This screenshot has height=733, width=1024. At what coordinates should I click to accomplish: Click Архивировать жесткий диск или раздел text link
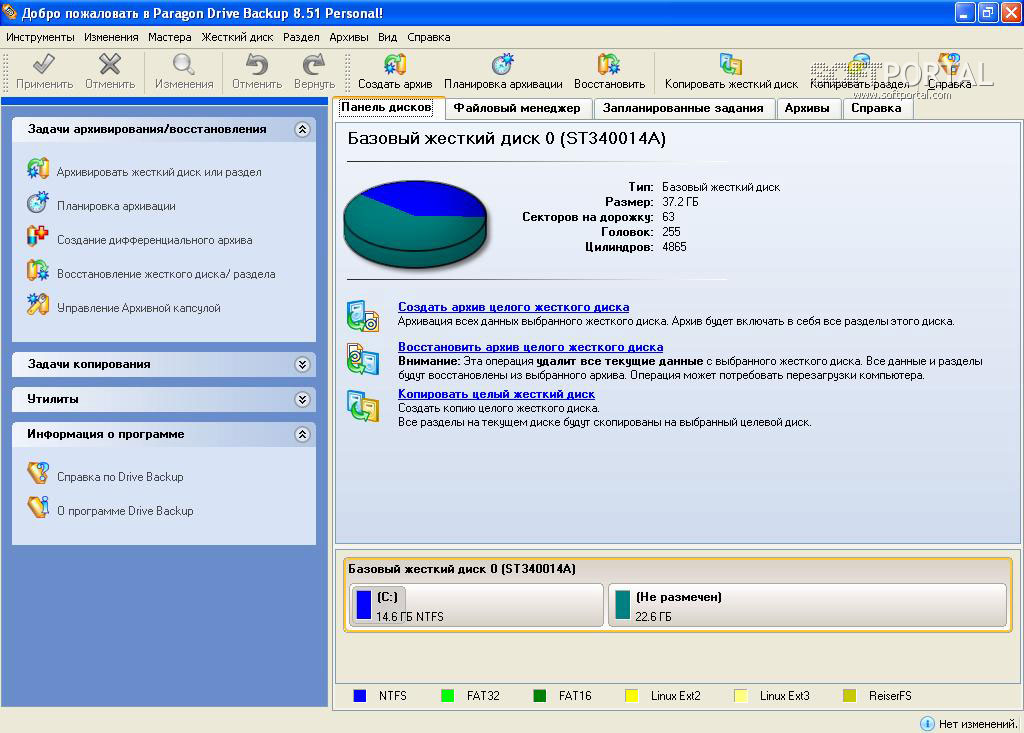pos(159,172)
